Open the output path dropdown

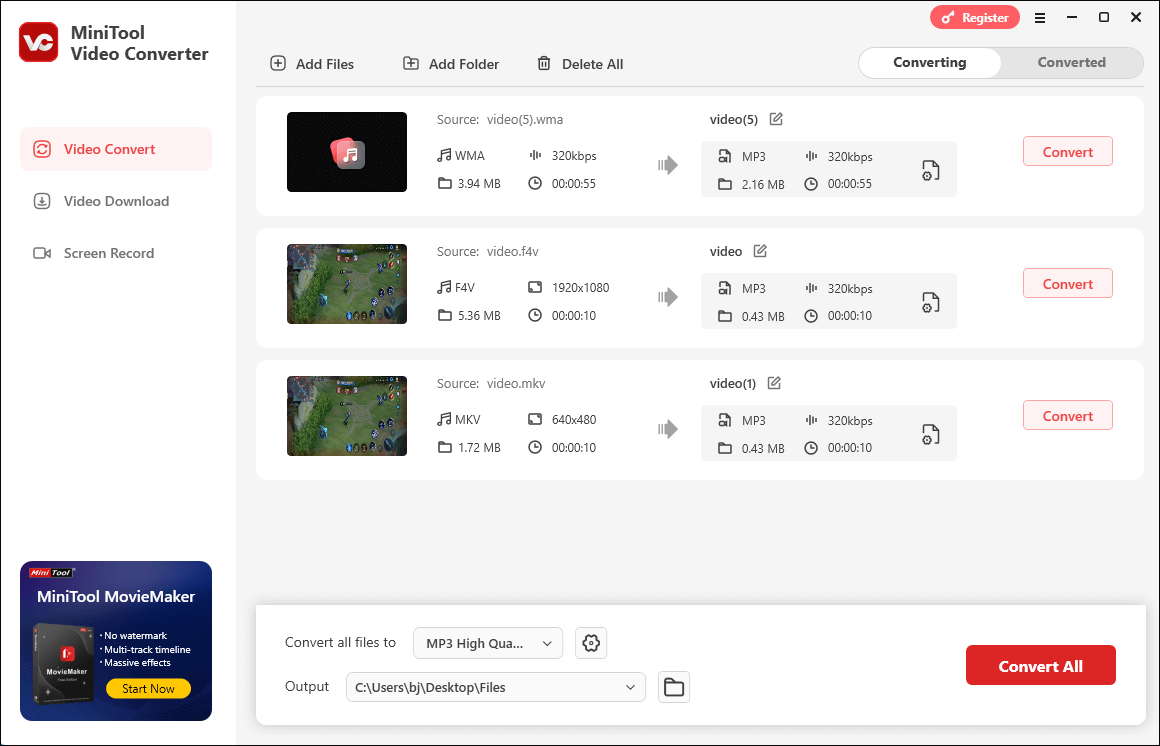496,688
